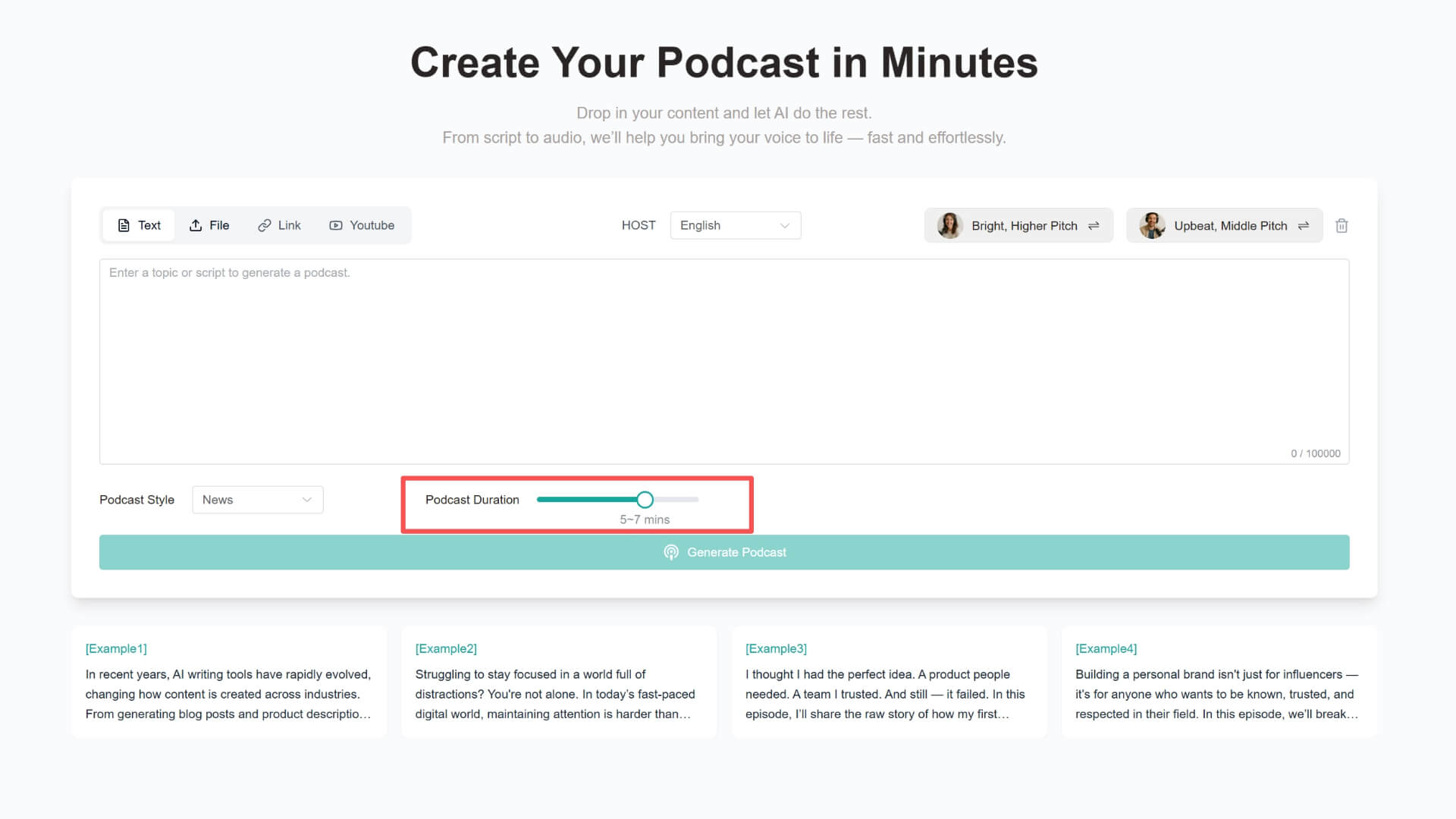Choose the Example3 failed product story card
Viewport: 1456px width, 819px height.
(888, 681)
